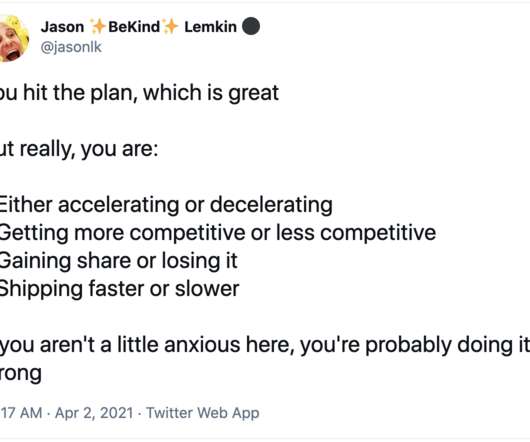
Task: Click the Apr 2, 2021 date link
Action: pyautogui.click(x=94, y=413)
